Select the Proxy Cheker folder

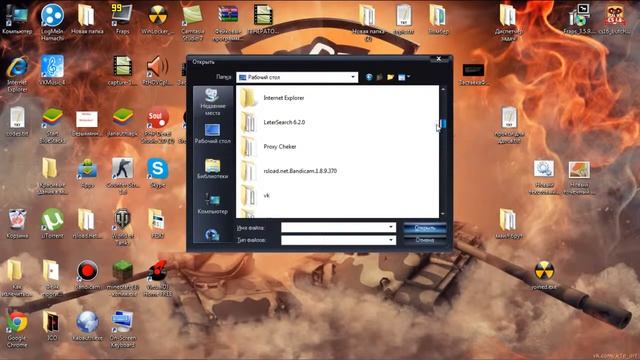[280, 147]
